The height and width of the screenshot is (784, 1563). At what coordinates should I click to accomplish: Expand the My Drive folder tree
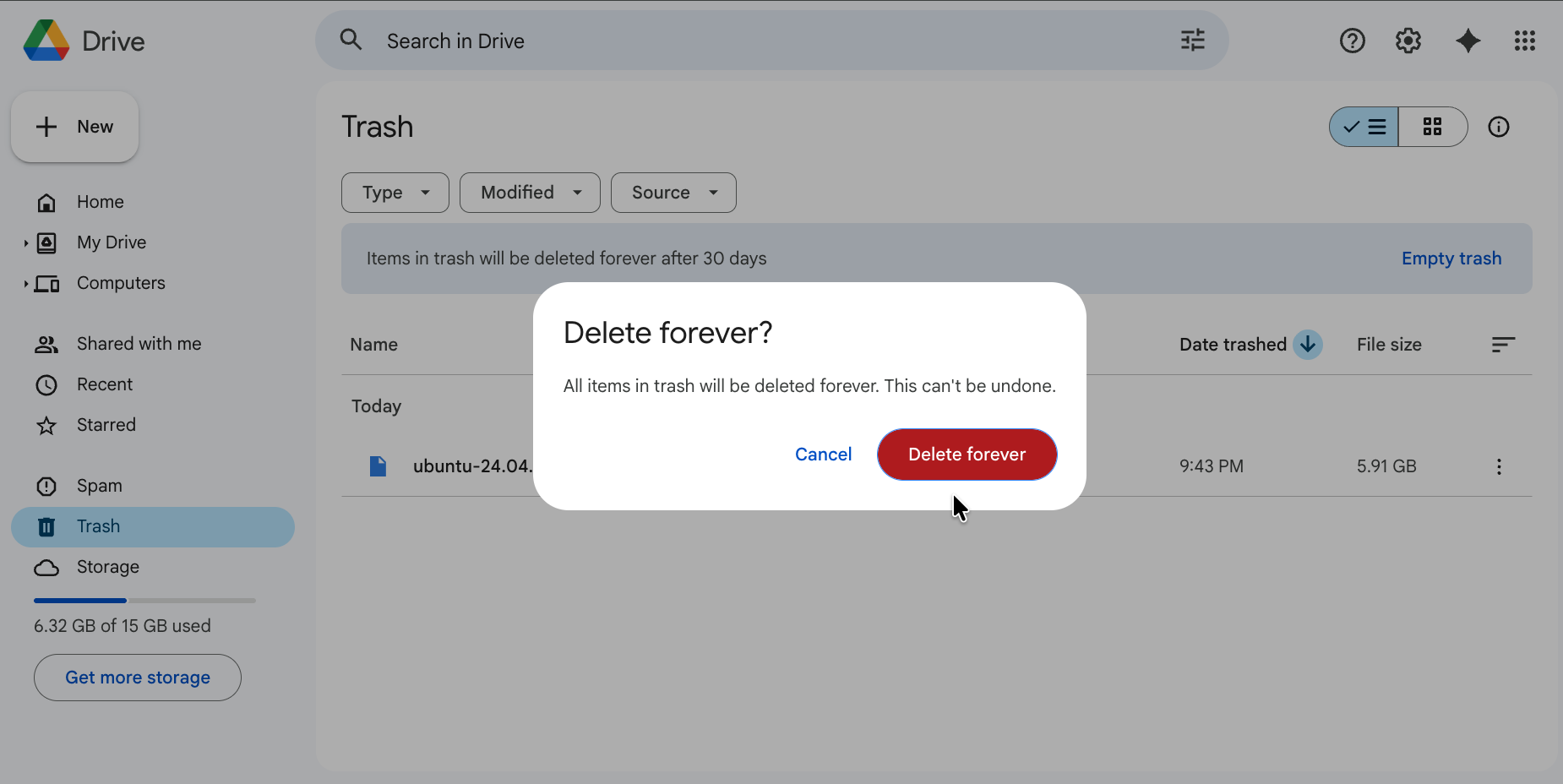26,243
